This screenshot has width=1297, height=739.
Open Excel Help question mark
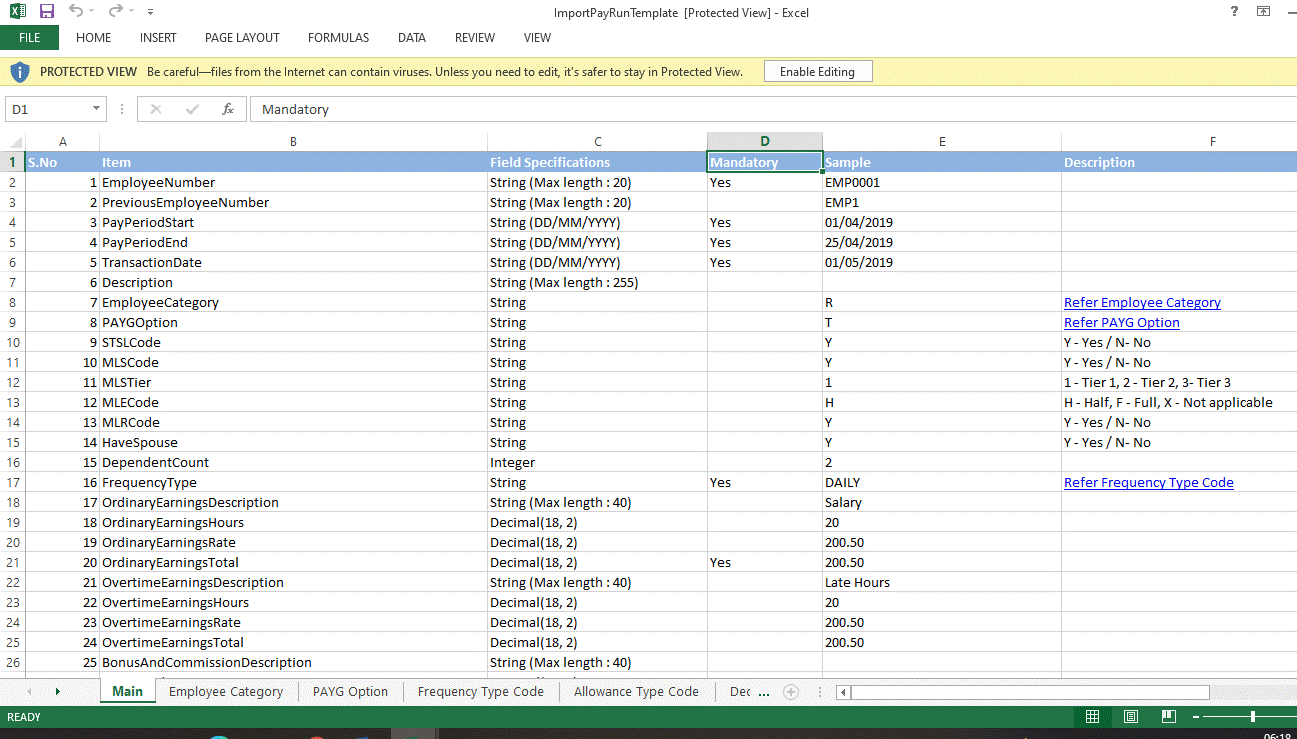tap(1234, 12)
